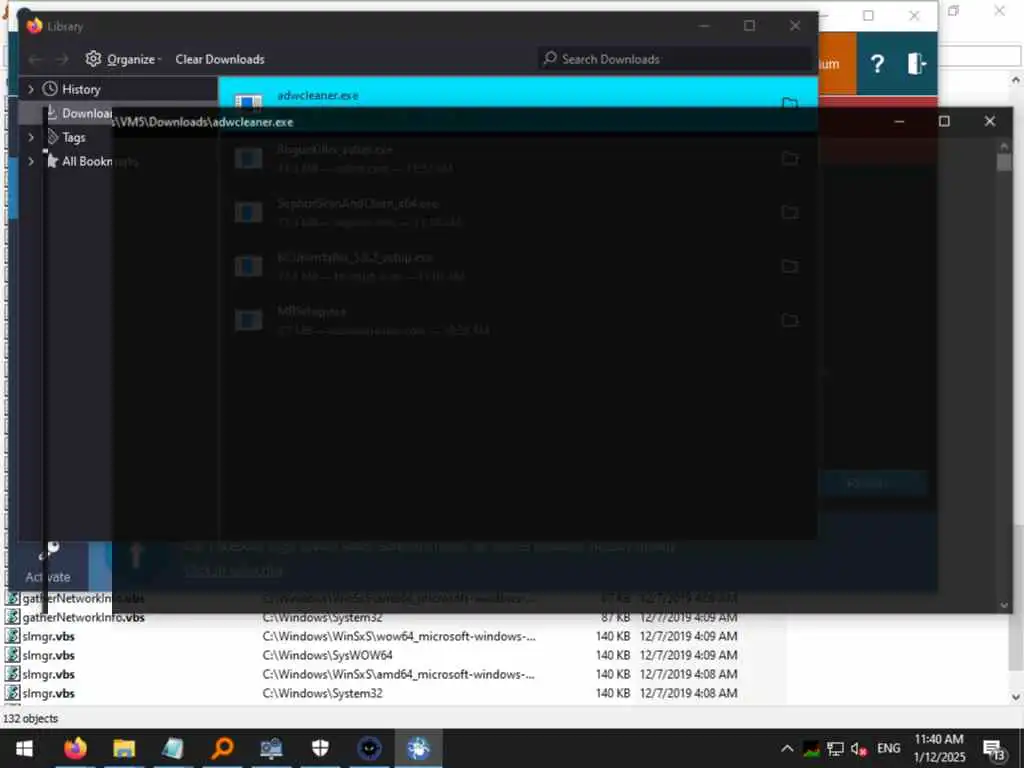This screenshot has height=768, width=1024.
Task: Open the orange magnifier search app
Action: click(221, 748)
